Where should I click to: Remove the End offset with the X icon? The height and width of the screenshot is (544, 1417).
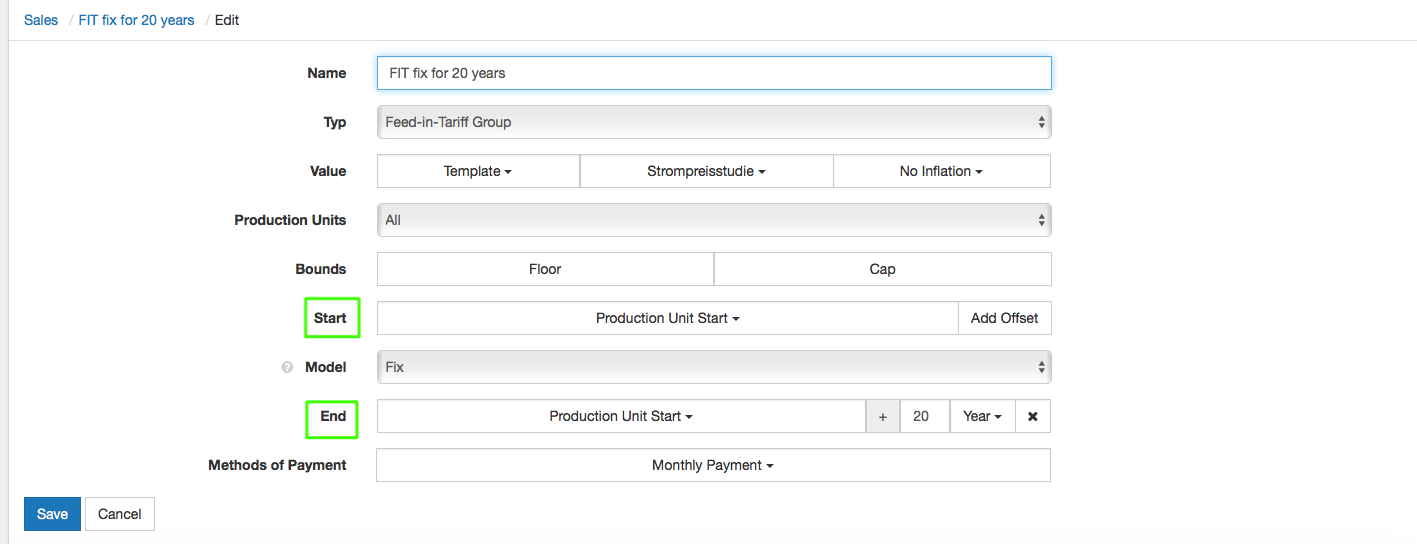click(x=1032, y=417)
